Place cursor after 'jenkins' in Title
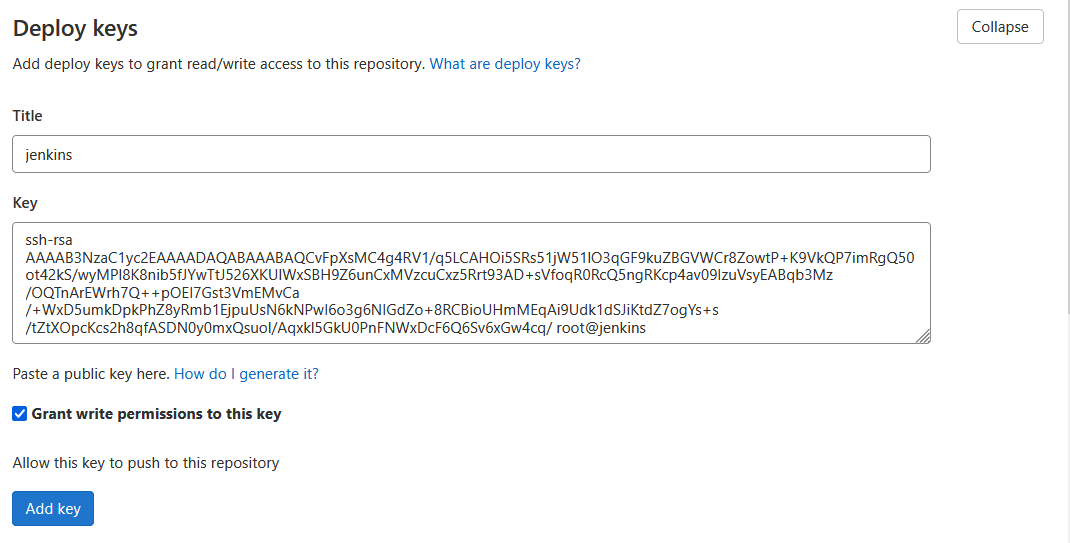 [74, 155]
